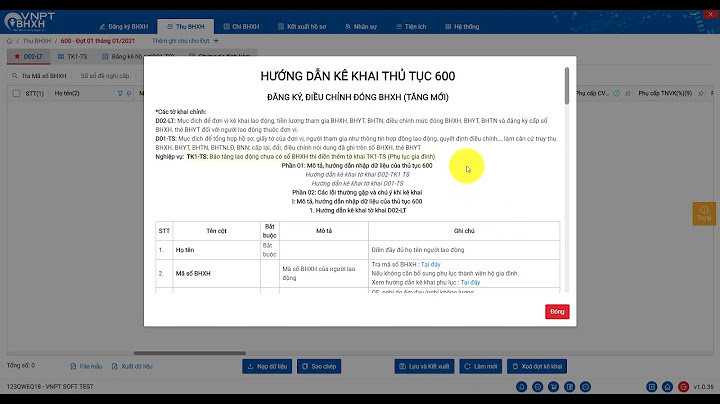Screen dimensions: 720x404
Task: Select 'Họ tên' row in guide table
Action: pyautogui.click(x=357, y=250)
